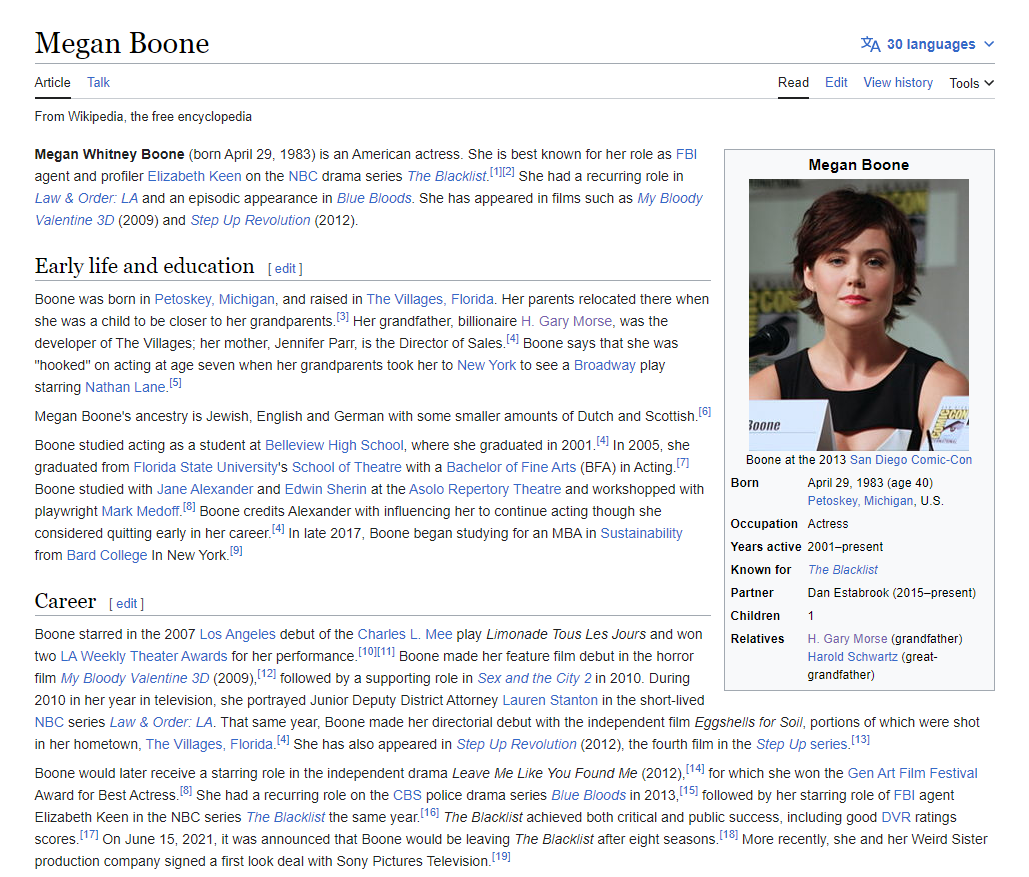Image resolution: width=1029 pixels, height=877 pixels.
Task: Click citation reference [19]
Action: pyautogui.click(x=501, y=857)
